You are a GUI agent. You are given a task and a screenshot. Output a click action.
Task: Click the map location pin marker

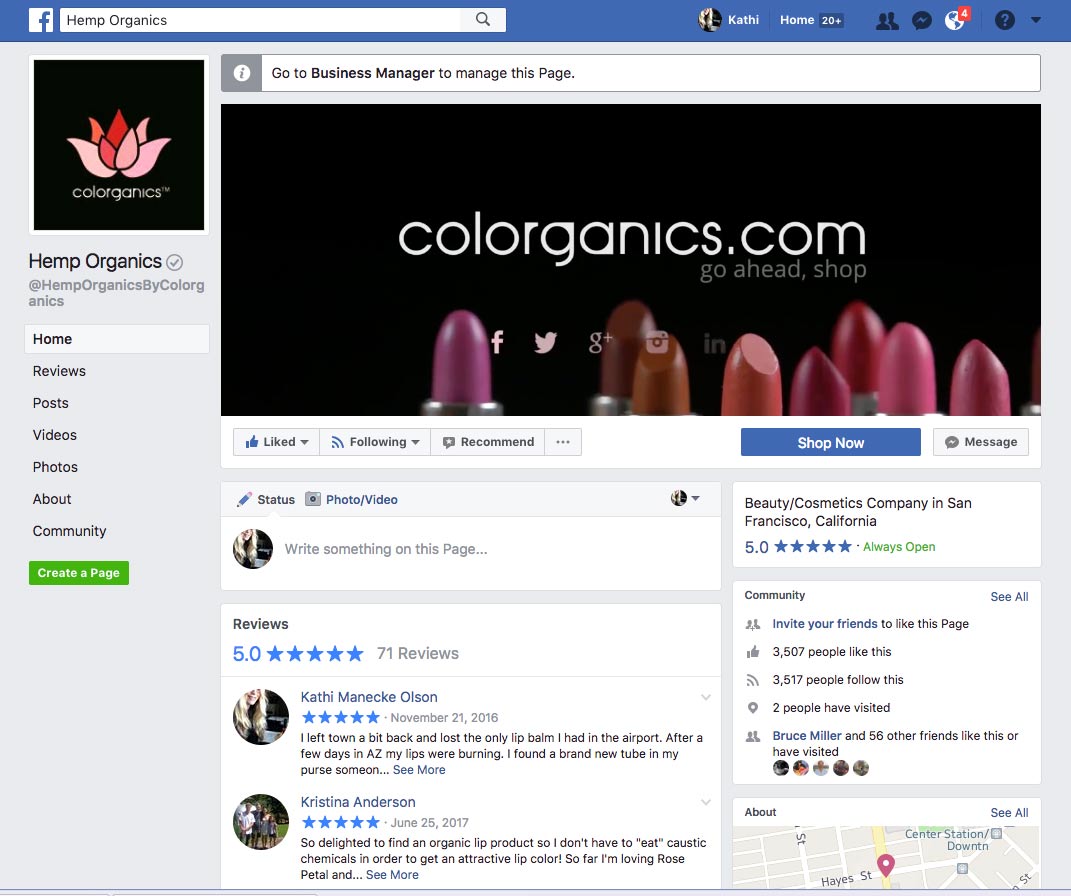pyautogui.click(x=886, y=865)
